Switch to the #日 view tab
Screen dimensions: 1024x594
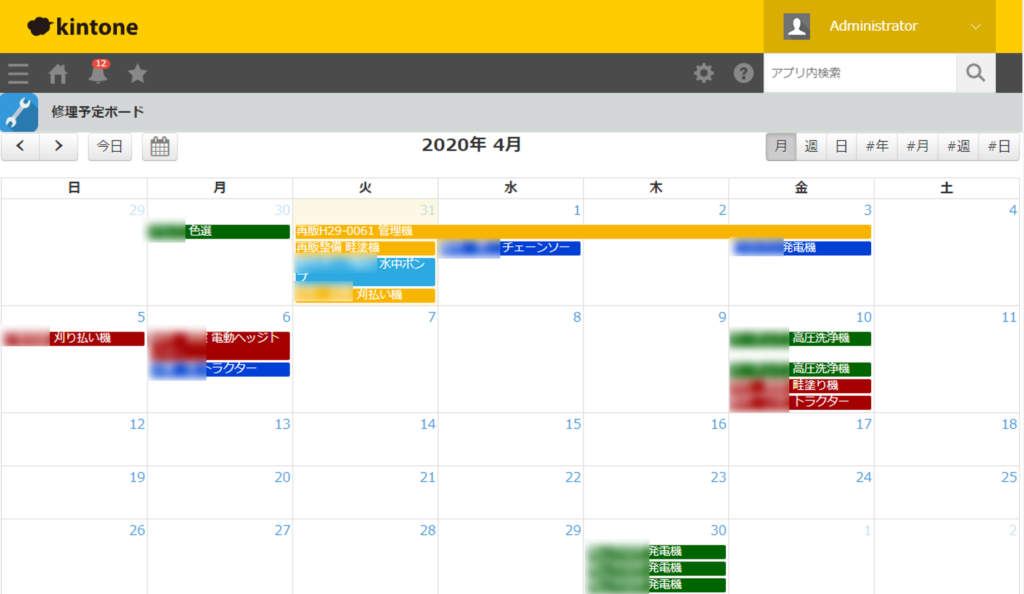pyautogui.click(x=999, y=146)
